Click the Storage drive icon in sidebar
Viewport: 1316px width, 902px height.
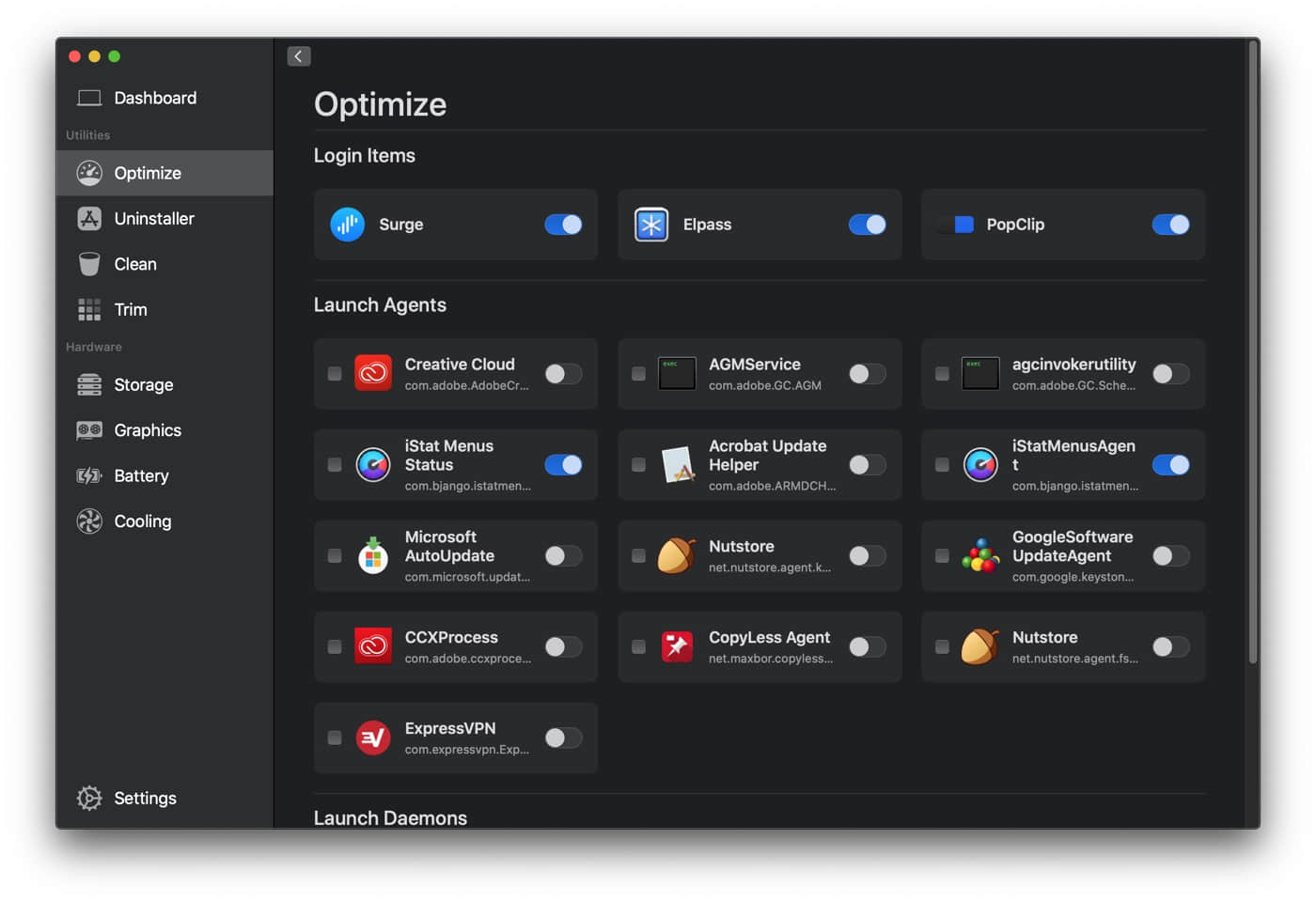89,385
